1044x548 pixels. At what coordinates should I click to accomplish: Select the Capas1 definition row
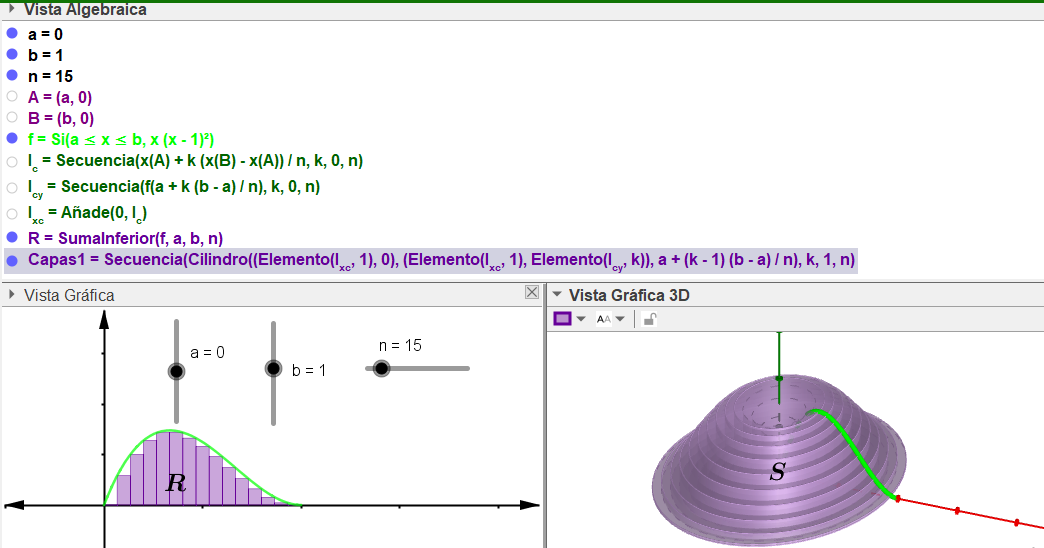click(441, 260)
